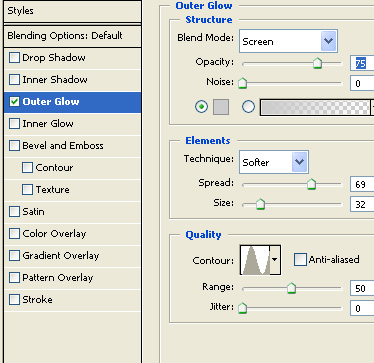
Task: Enable the Color Overlay checkbox
Action: [x=14, y=233]
